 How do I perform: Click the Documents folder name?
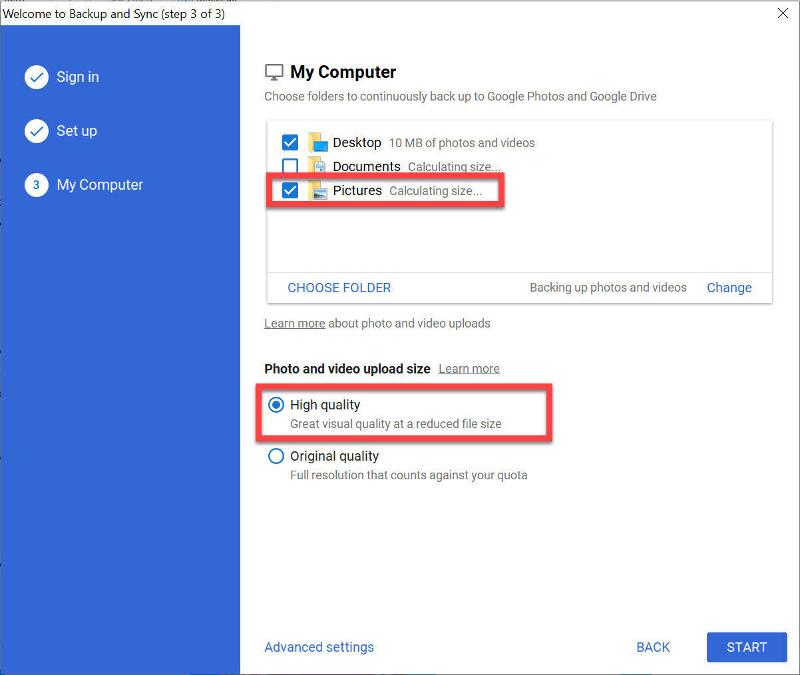tap(366, 167)
